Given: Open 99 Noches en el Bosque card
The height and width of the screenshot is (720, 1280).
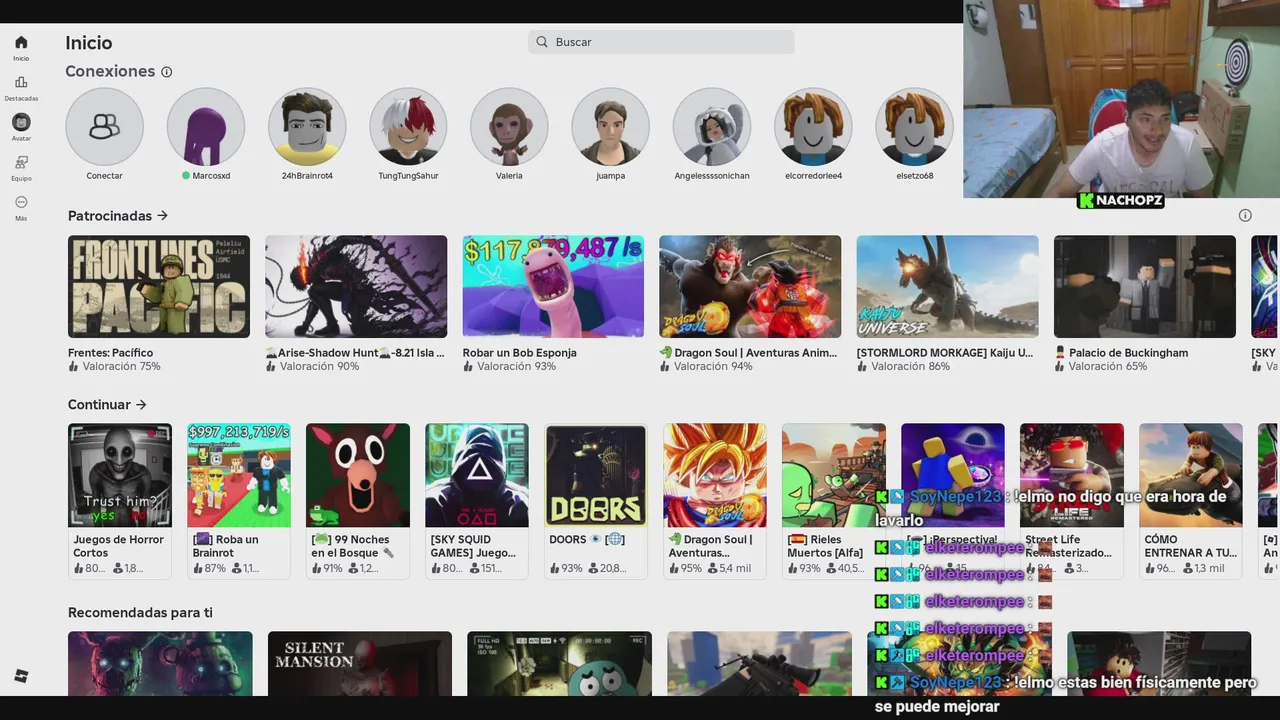Looking at the screenshot, I should pos(358,500).
